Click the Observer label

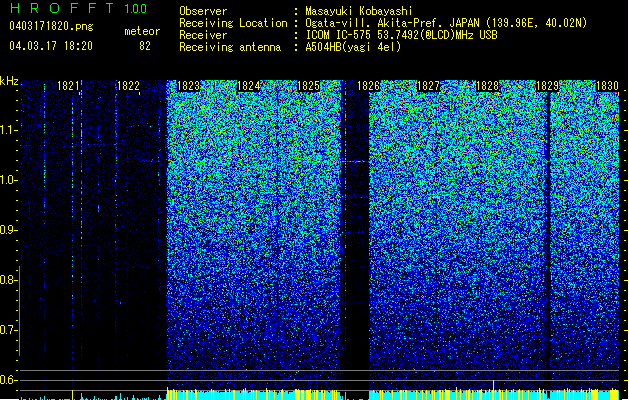203,11
